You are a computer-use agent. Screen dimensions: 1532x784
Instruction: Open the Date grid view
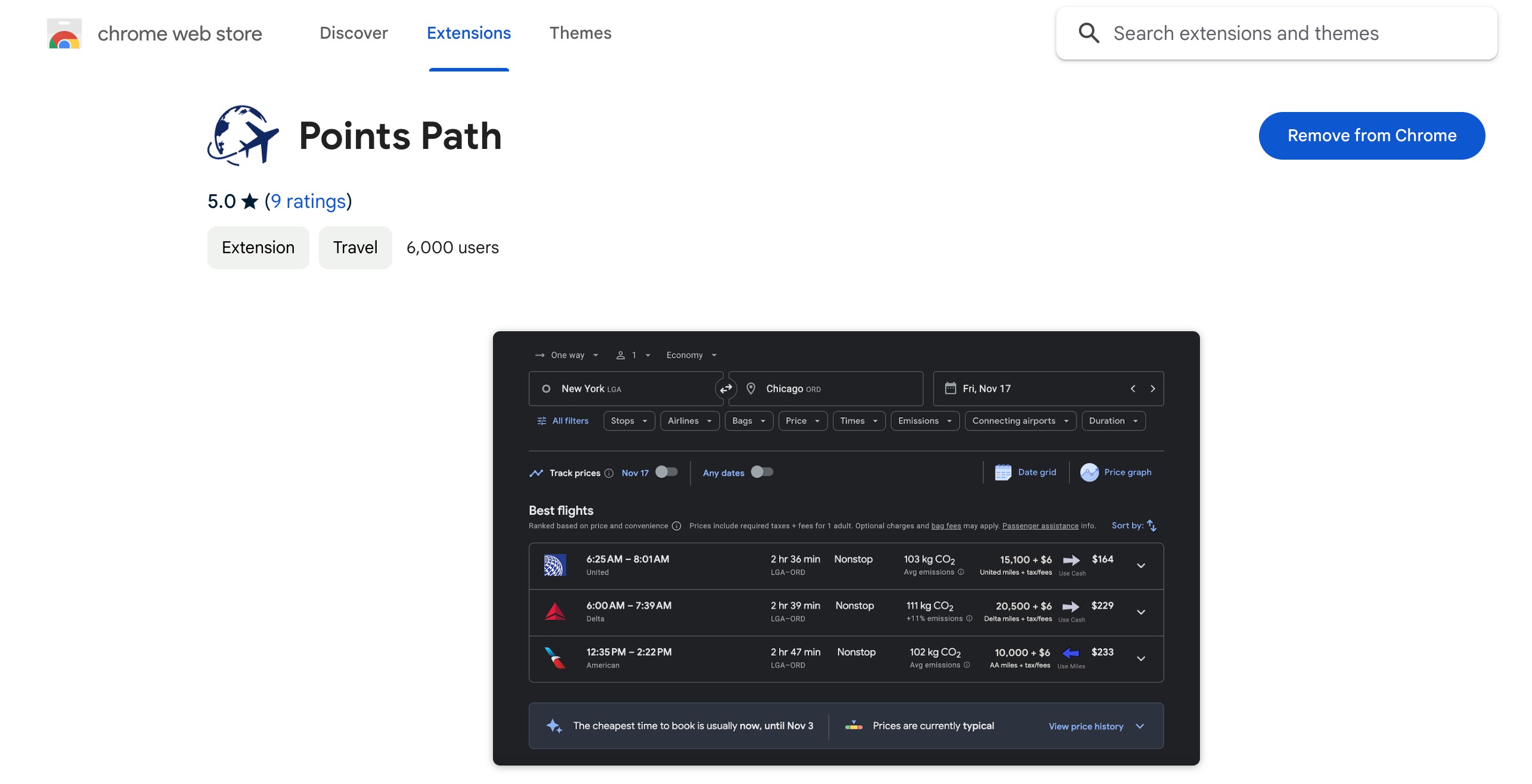[1025, 472]
